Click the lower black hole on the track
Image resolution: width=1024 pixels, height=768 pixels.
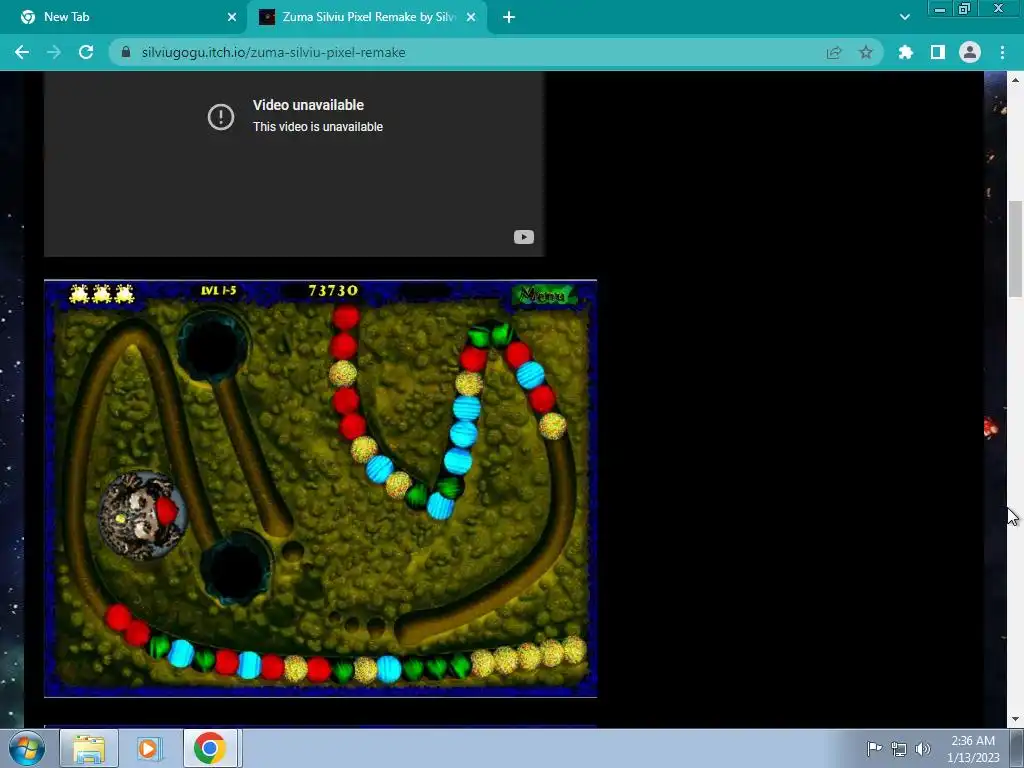(236, 568)
